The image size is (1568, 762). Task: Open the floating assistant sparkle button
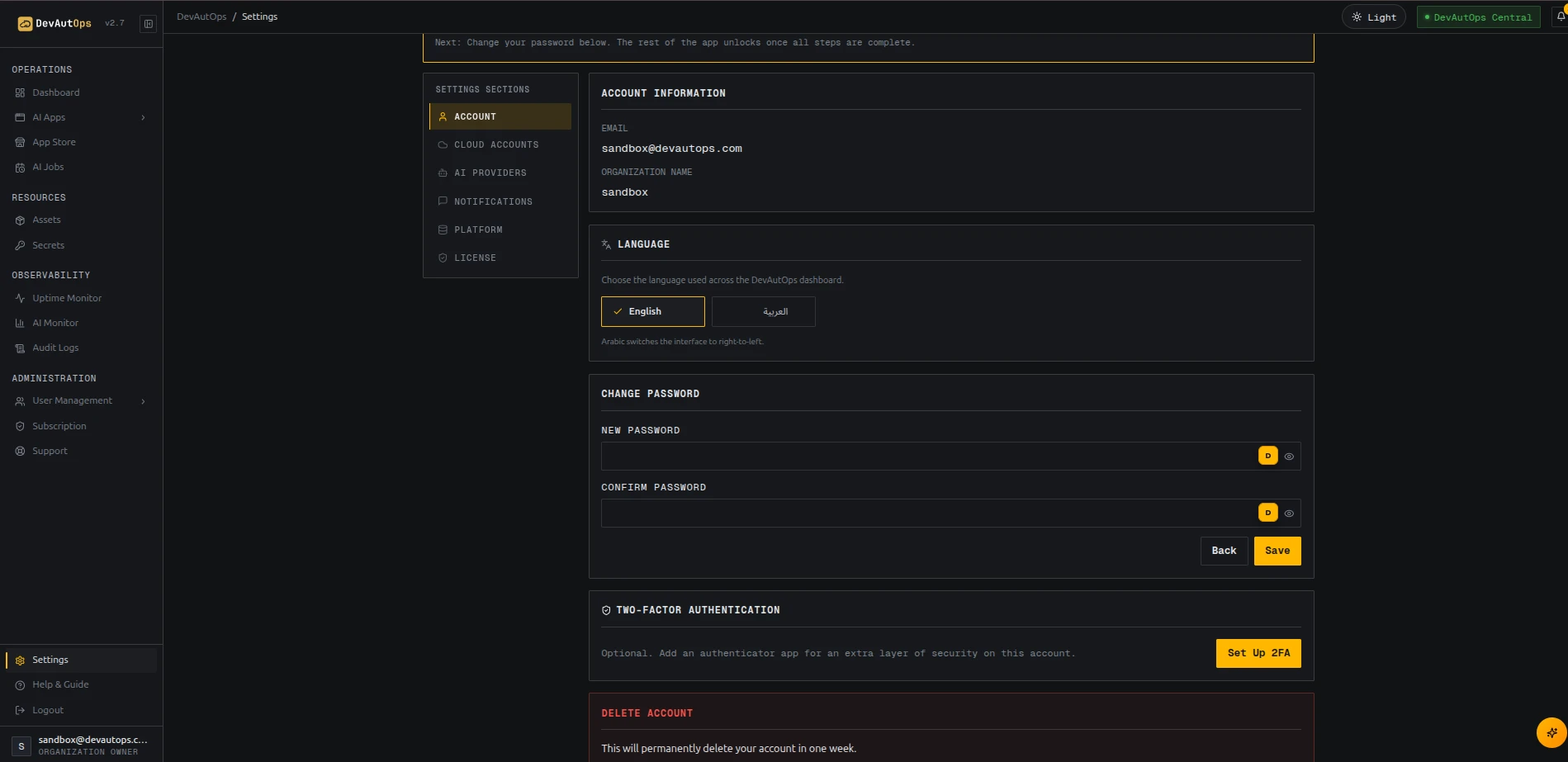coord(1551,732)
